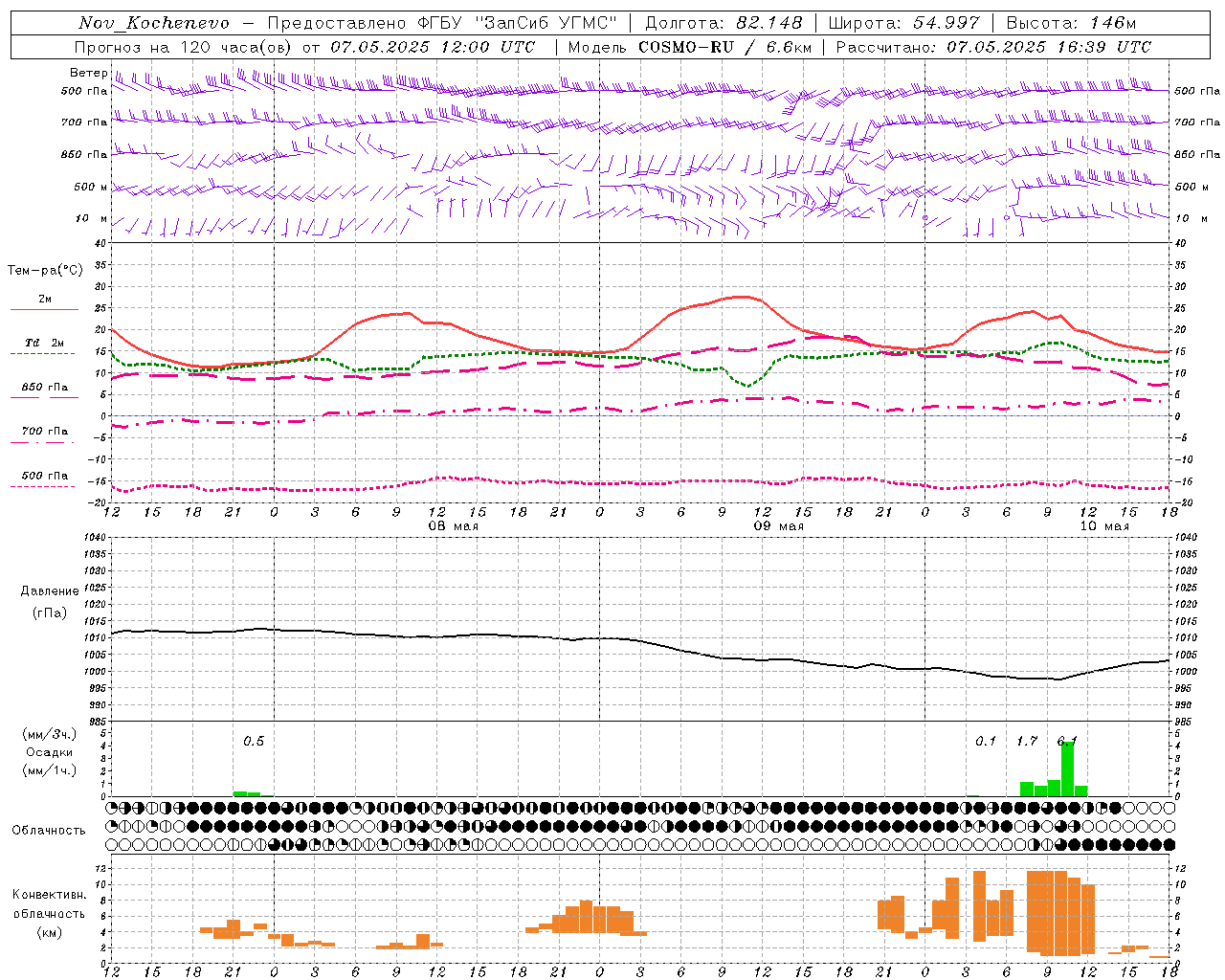This screenshot has width=1225, height=980.
Task: Click the Конвективн. convective cloud label
Action: pos(49,895)
